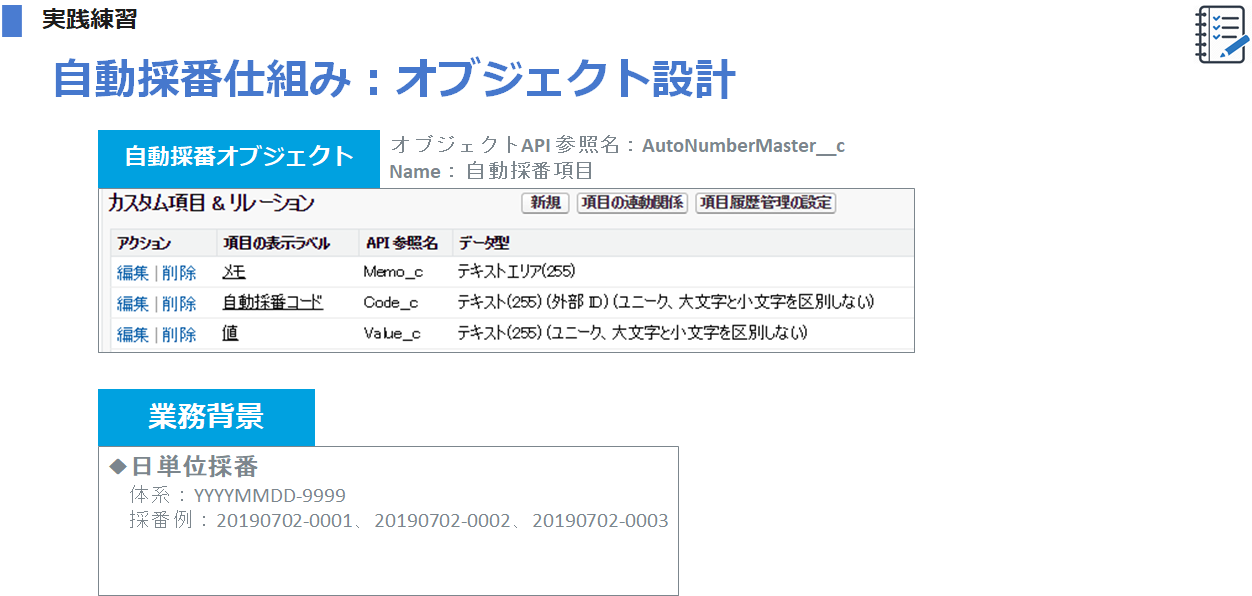The width and height of the screenshot is (1252, 596).
Task: Click the 項目の連動関係 button
Action: pyautogui.click(x=632, y=203)
